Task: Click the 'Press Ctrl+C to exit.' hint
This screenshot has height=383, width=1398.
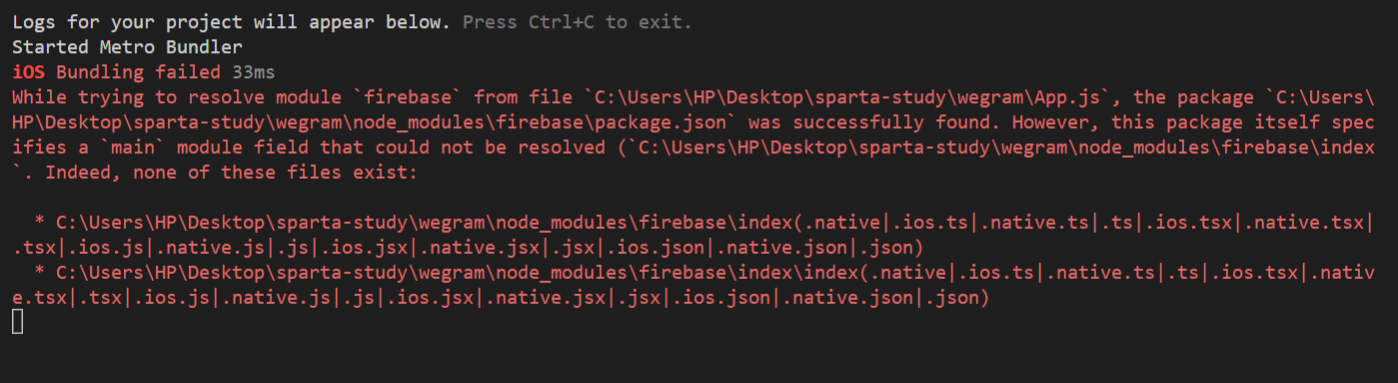Action: [577, 22]
